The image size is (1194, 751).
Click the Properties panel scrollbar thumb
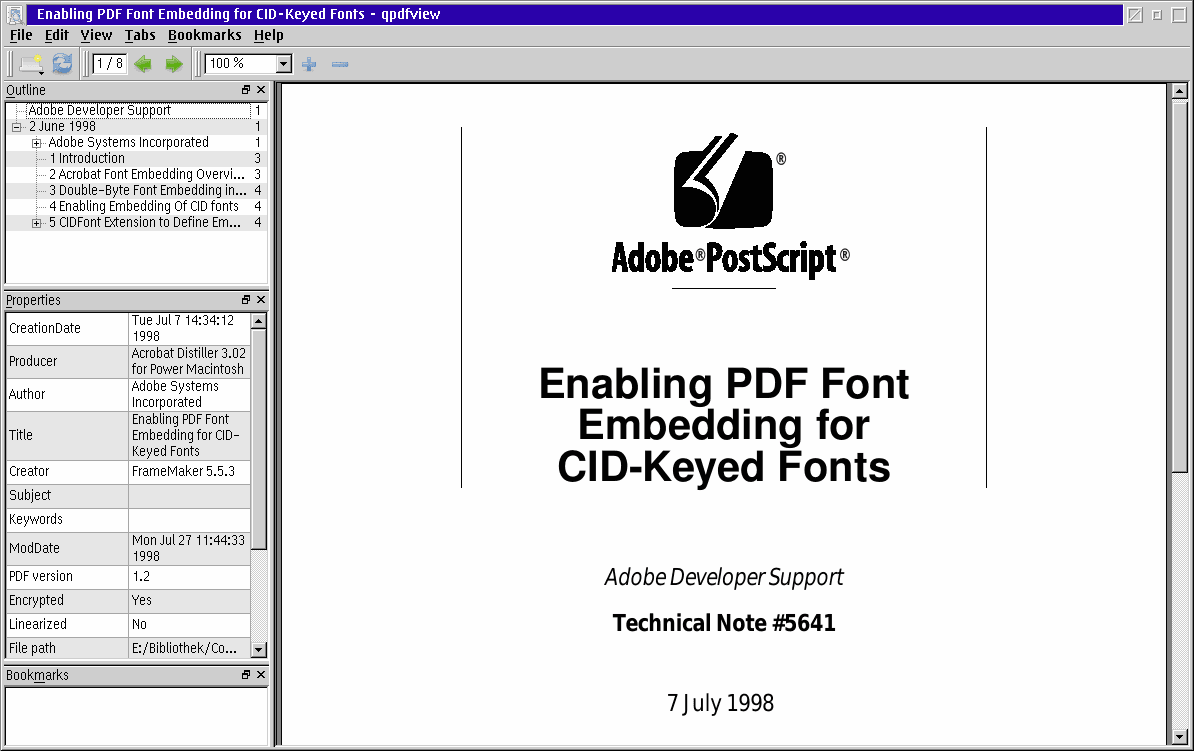coord(259,439)
